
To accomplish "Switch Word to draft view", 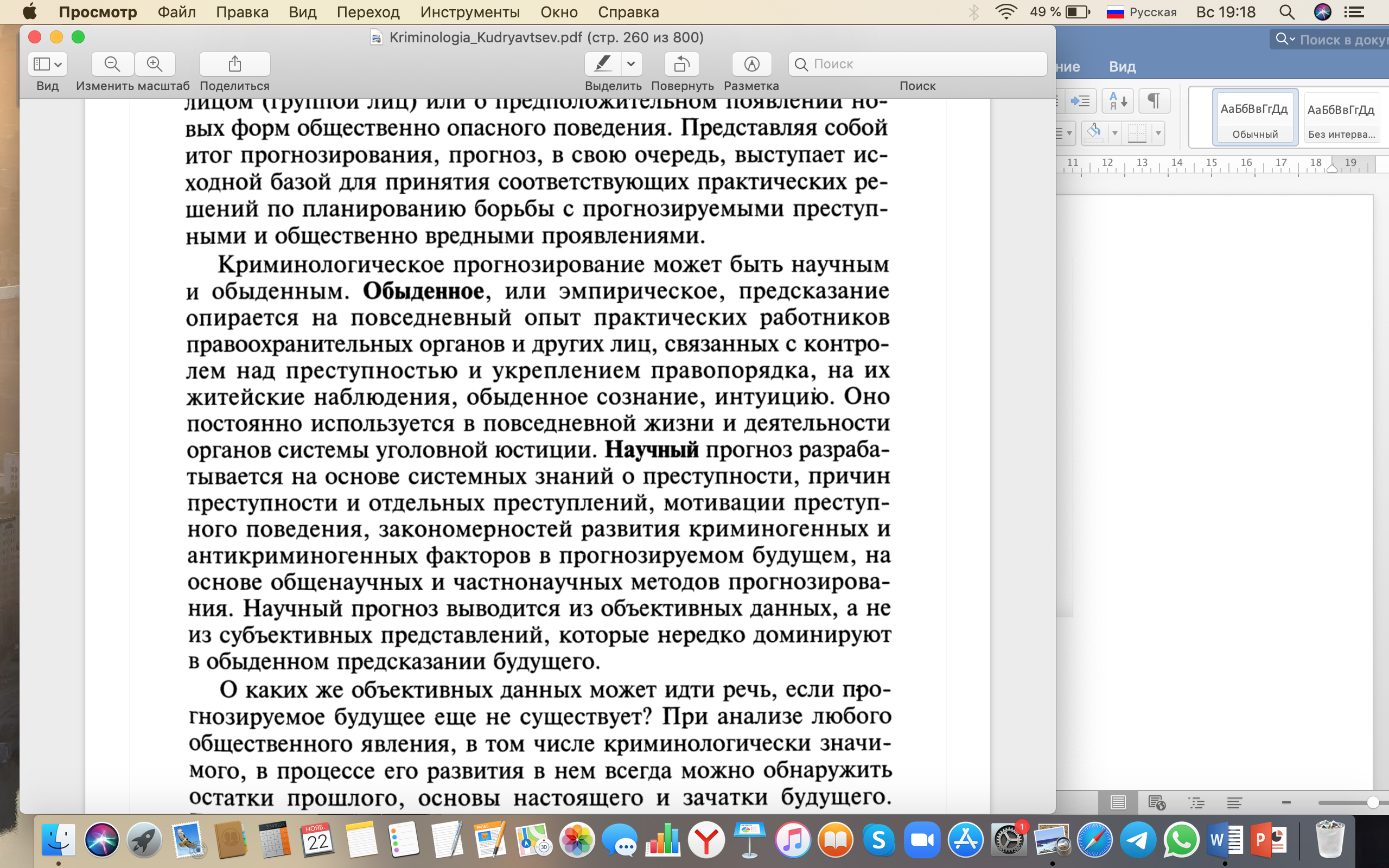I will (1234, 802).
